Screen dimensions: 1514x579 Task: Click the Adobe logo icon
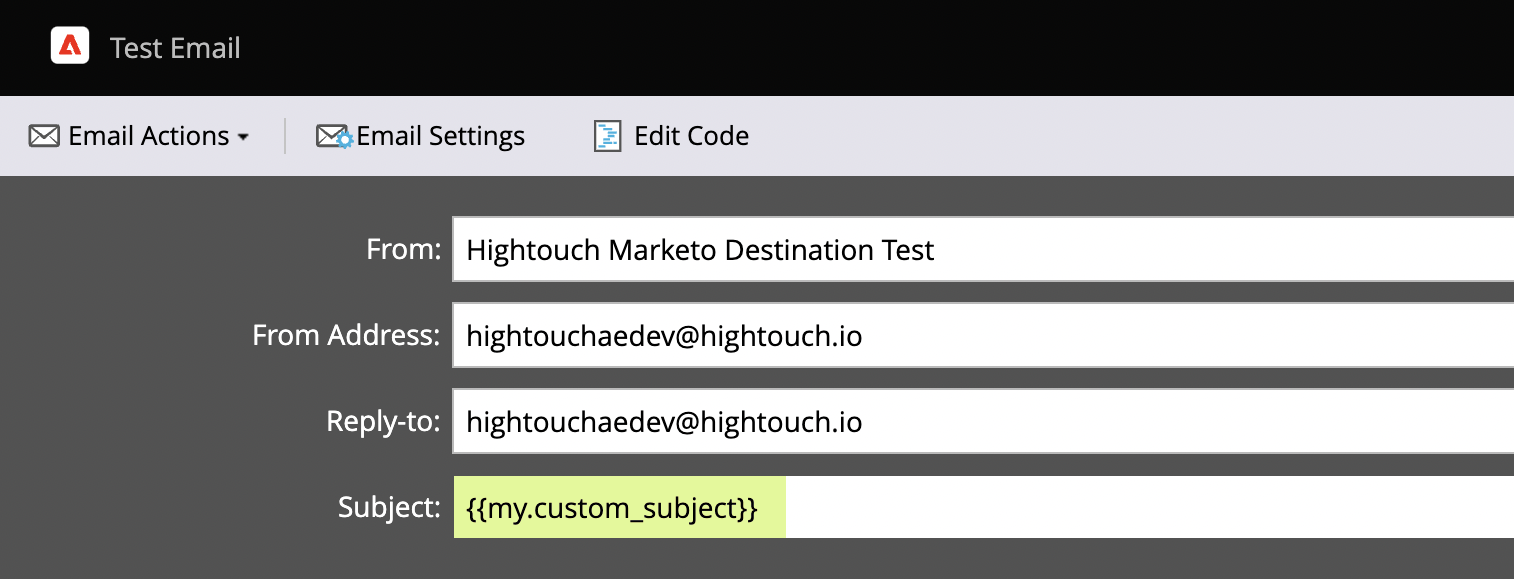tap(70, 47)
